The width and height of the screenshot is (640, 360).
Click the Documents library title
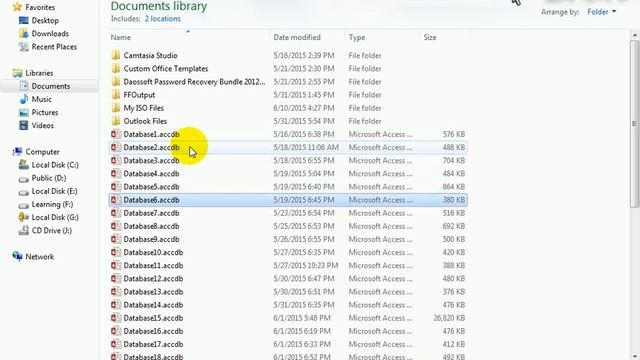(x=159, y=6)
